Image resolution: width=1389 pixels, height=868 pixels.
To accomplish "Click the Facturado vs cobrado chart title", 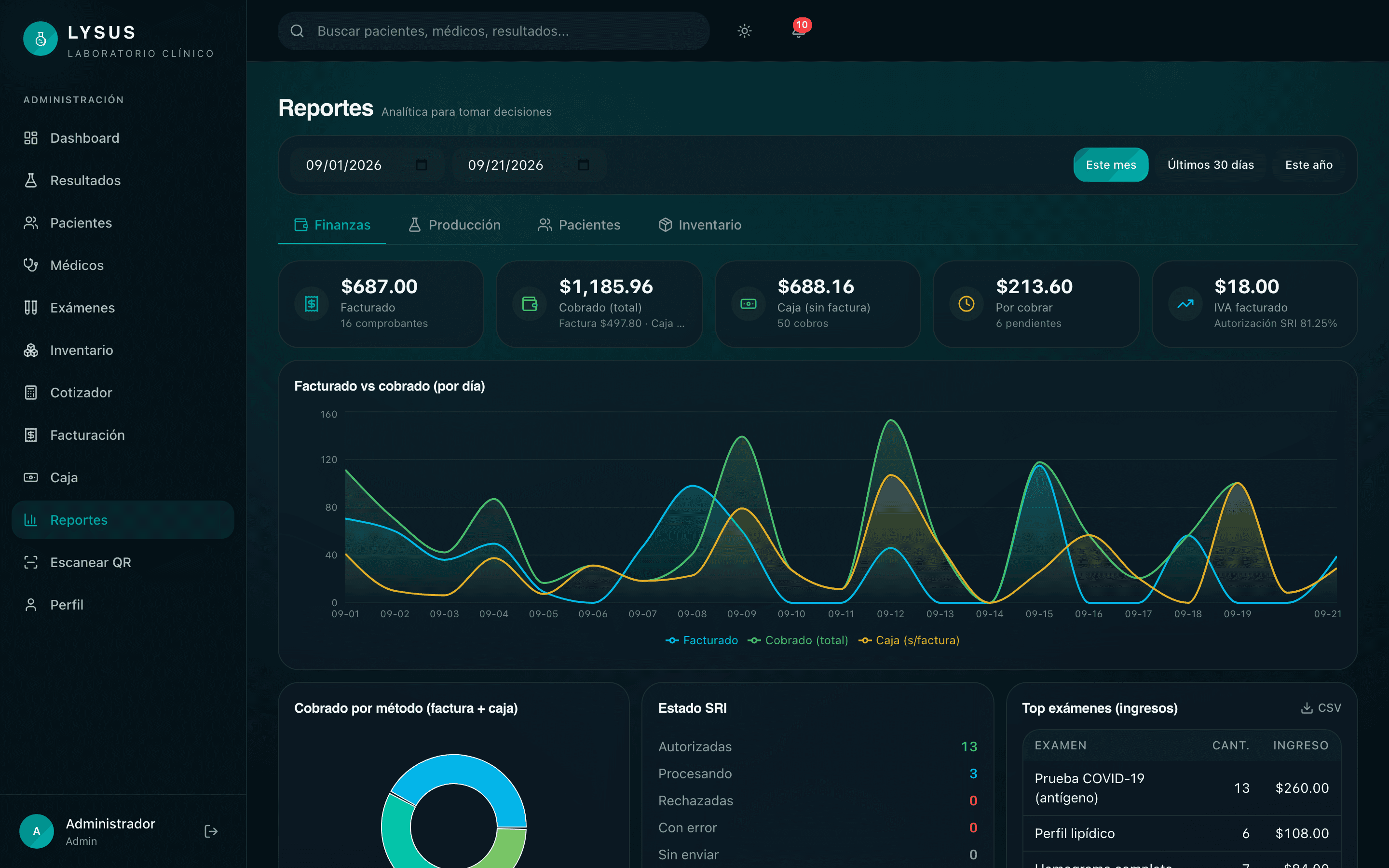I will [x=390, y=386].
